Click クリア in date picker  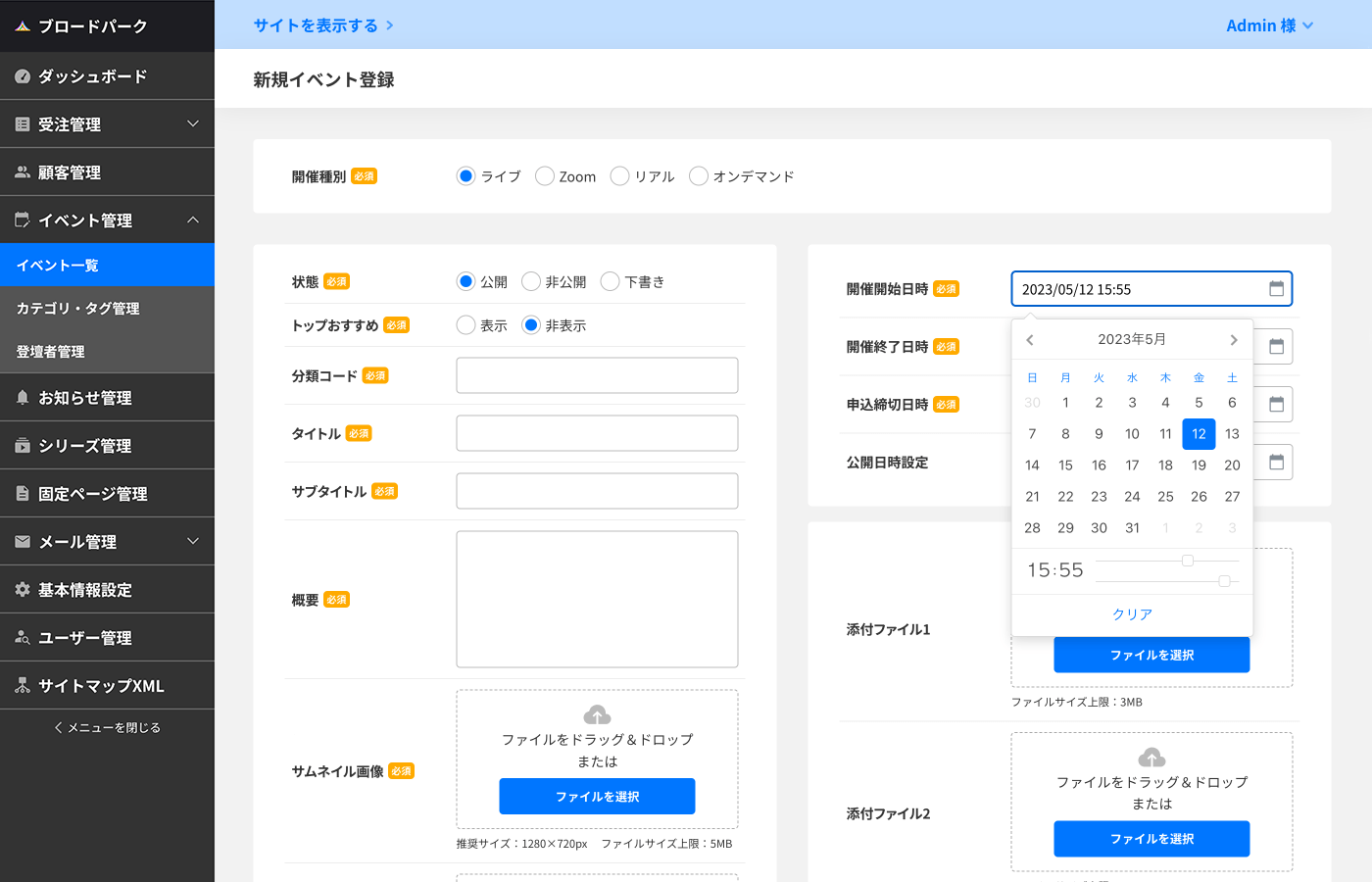[x=1132, y=614]
